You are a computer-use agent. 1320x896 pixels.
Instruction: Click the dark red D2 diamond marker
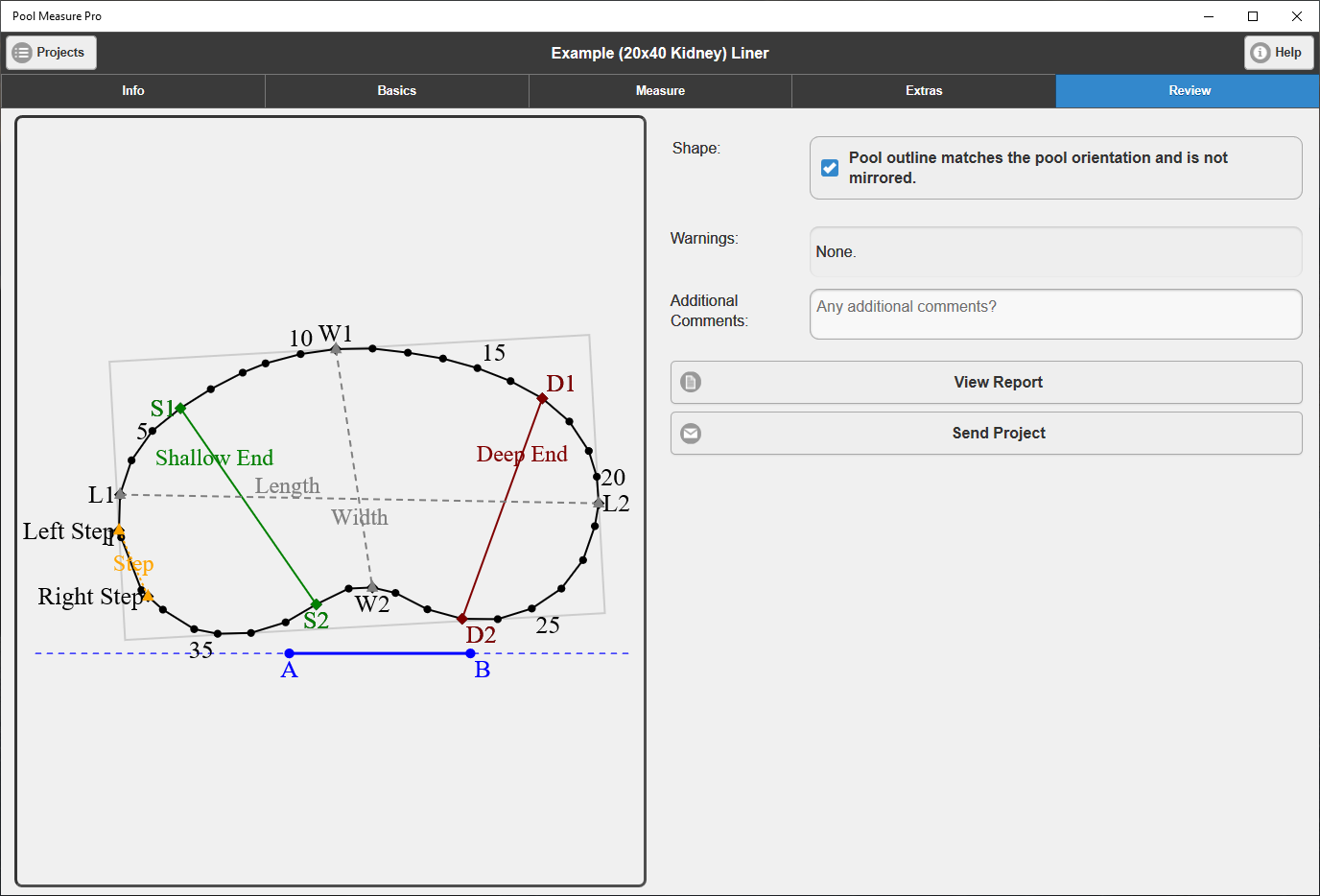click(x=462, y=619)
